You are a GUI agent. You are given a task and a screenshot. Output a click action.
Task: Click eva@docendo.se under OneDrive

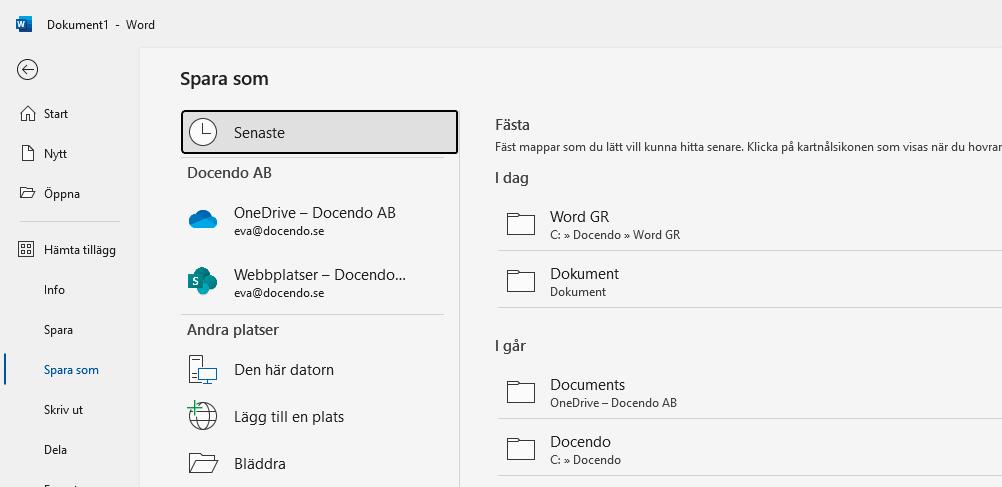click(x=279, y=231)
